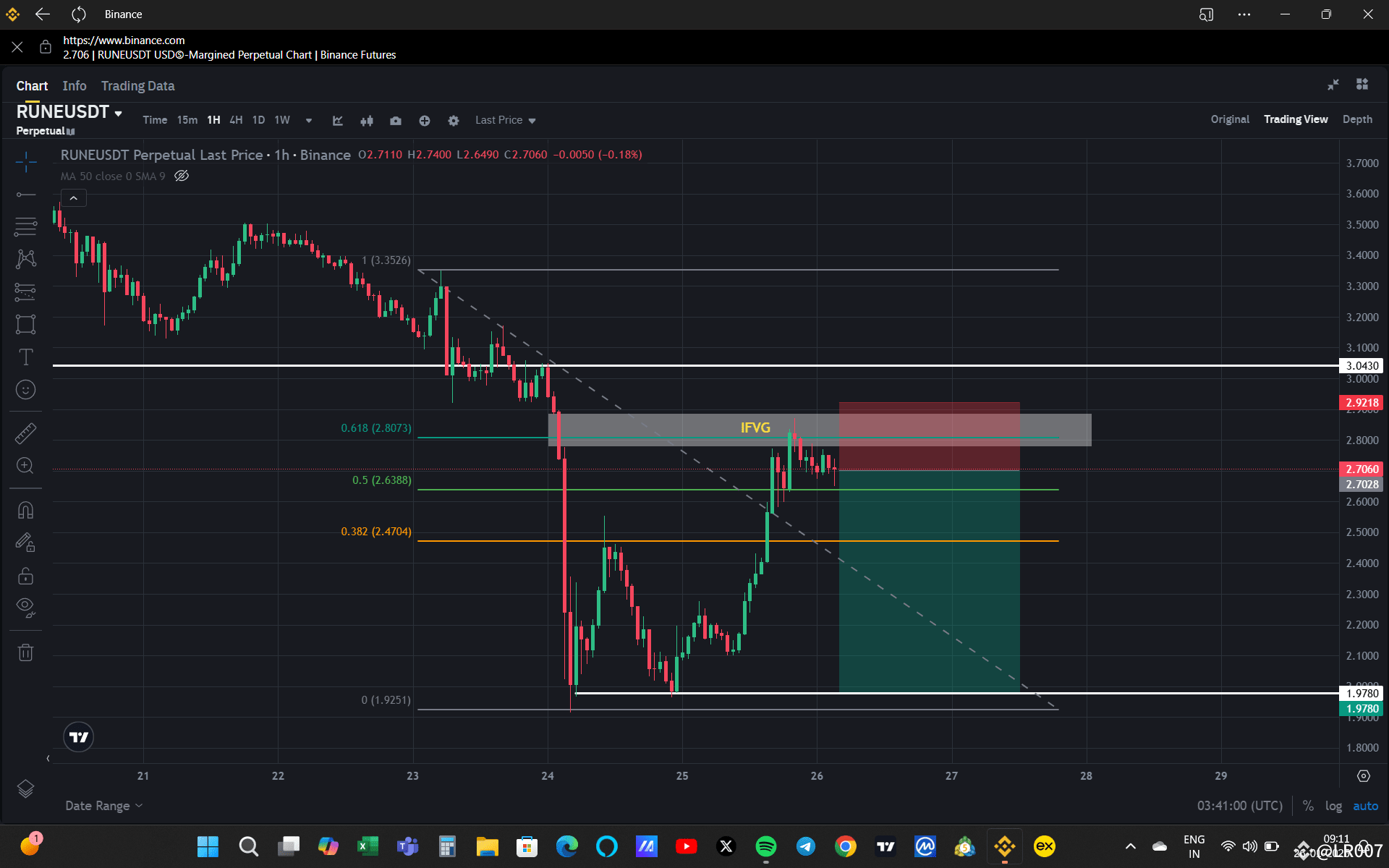Go back using the arrow icon
Screen dimensions: 1389x868
pyautogui.click(x=43, y=14)
